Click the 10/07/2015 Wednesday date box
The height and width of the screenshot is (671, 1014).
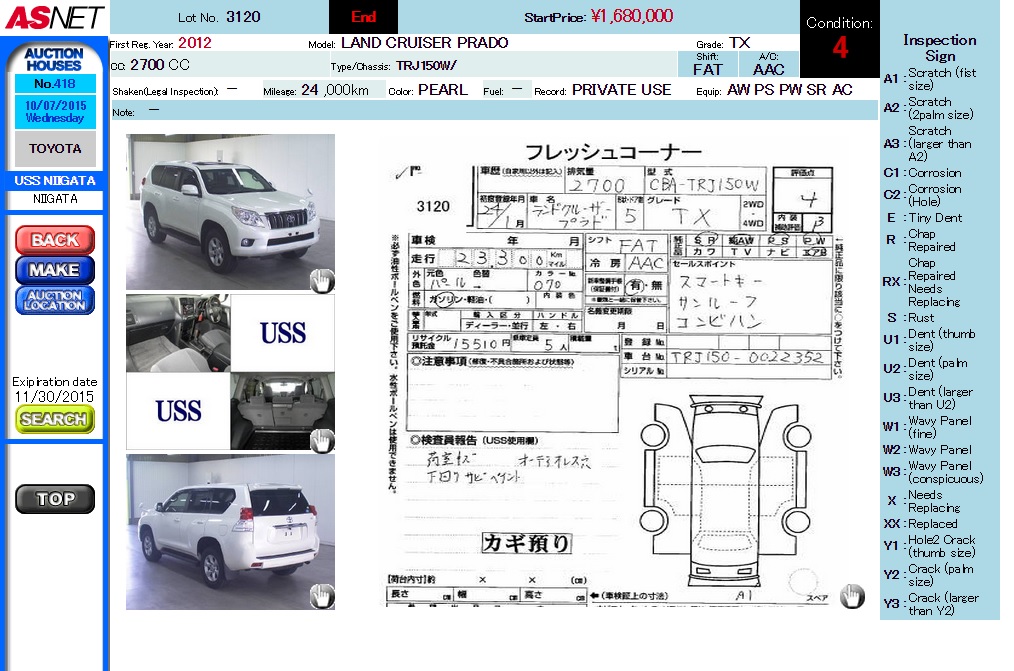55,111
